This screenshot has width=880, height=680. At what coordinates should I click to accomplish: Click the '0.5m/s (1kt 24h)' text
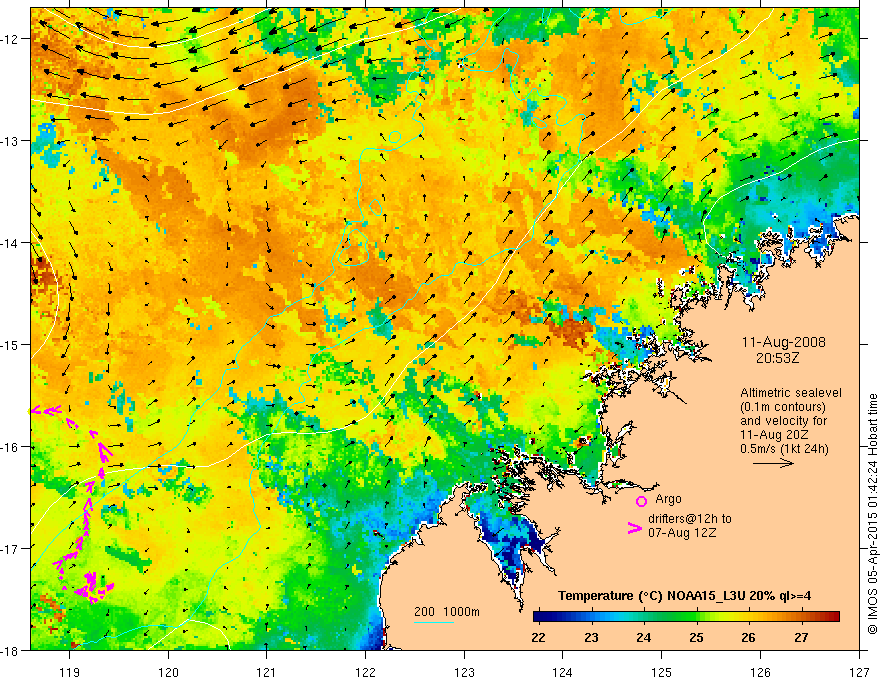pyautogui.click(x=784, y=448)
